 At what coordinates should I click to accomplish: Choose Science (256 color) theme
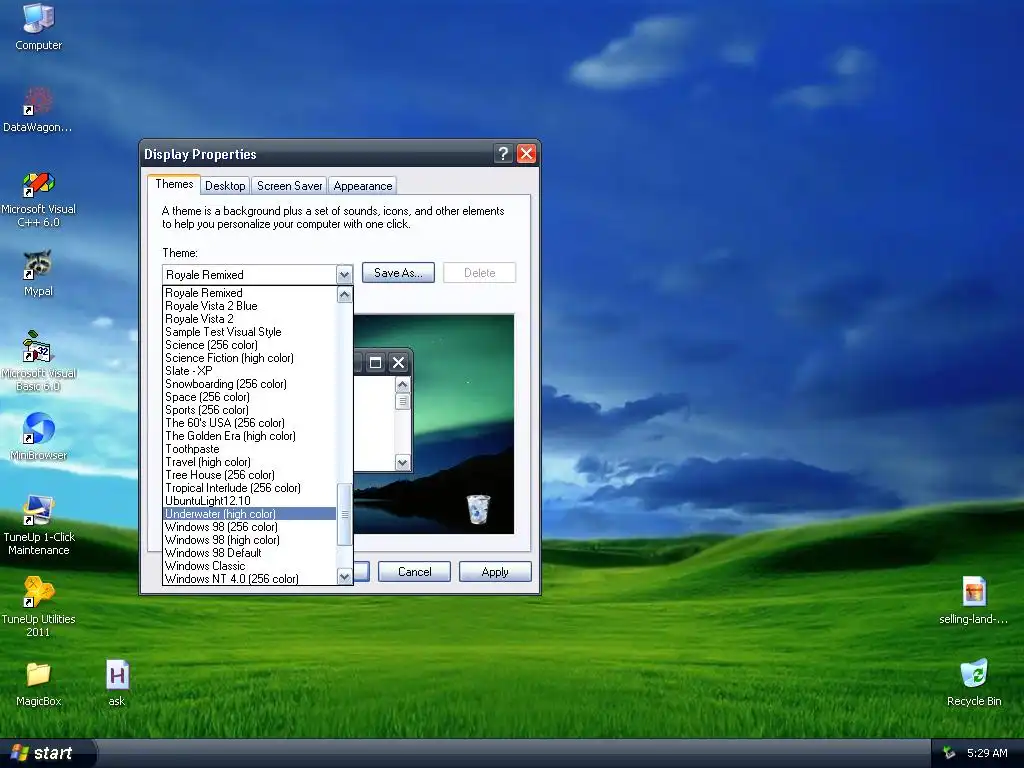click(x=249, y=345)
